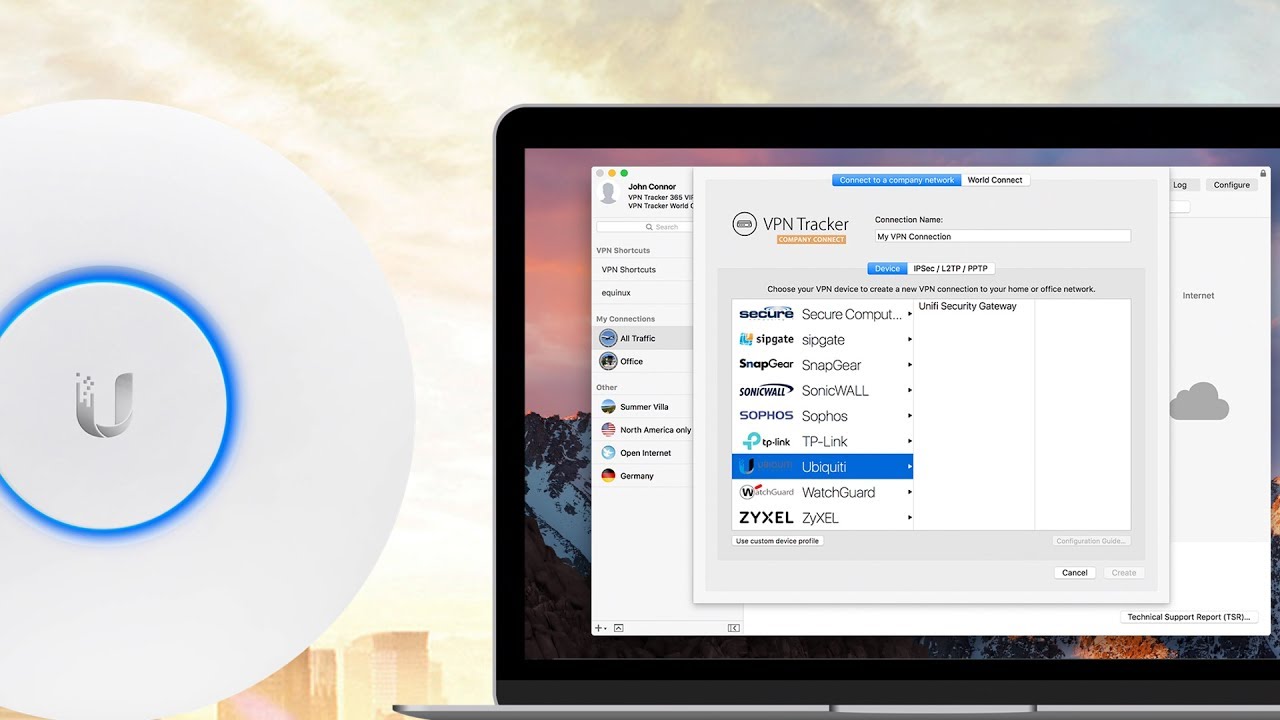The width and height of the screenshot is (1280, 720).
Task: Select the Connect to a company network tab
Action: click(897, 180)
